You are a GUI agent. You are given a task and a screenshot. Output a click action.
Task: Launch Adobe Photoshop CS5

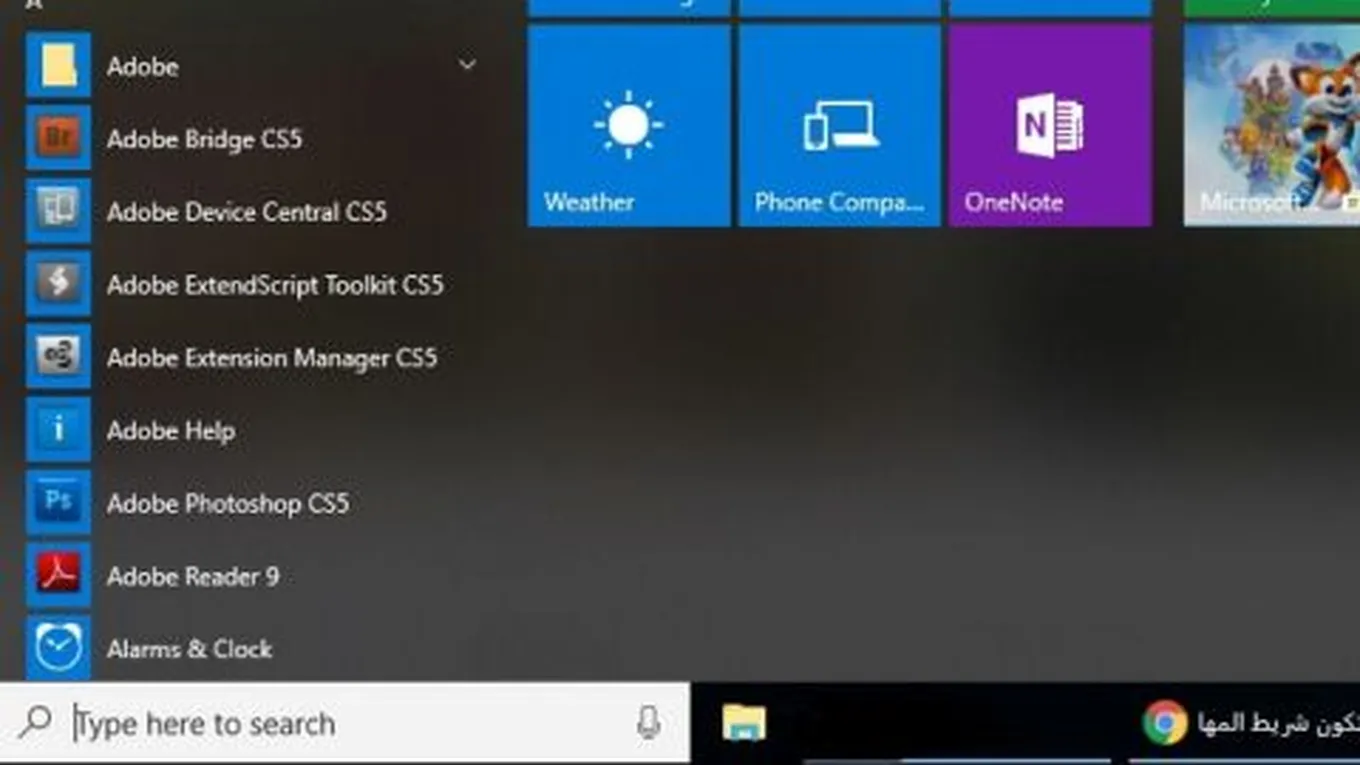(x=227, y=504)
